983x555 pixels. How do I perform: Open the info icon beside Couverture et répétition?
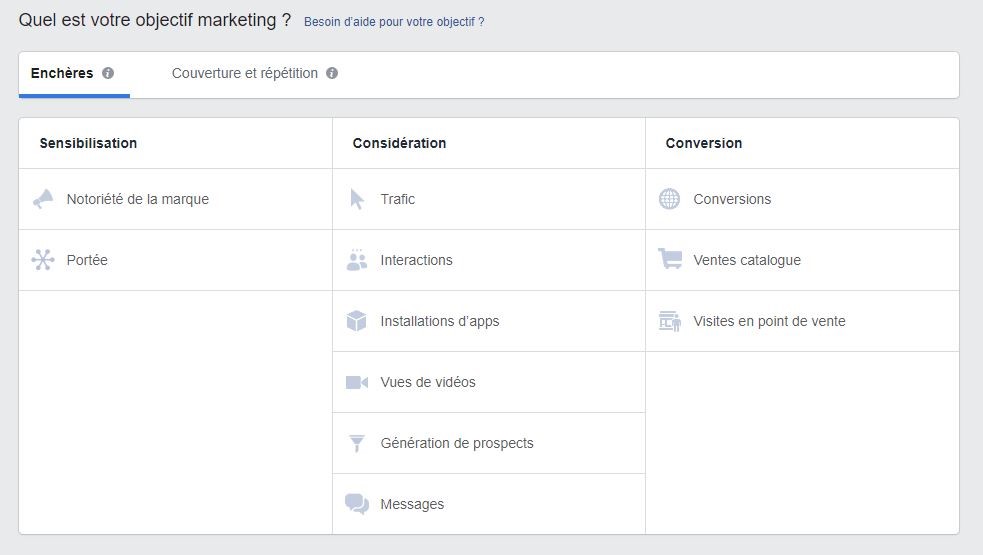(332, 73)
